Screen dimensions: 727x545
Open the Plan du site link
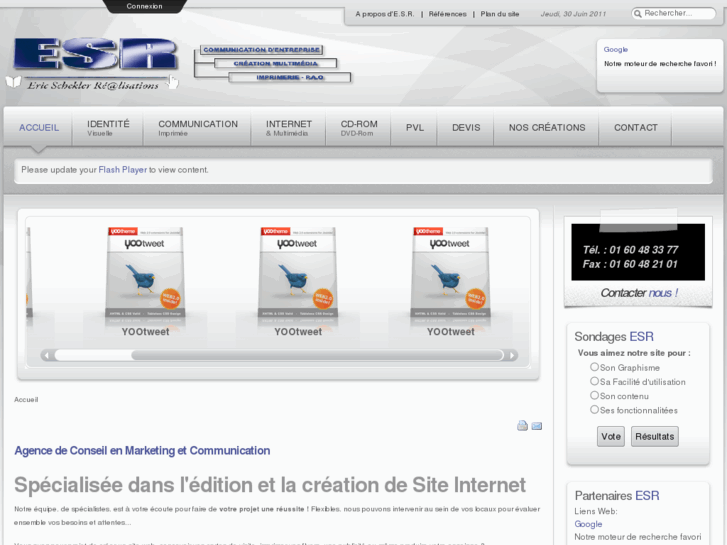click(500, 14)
